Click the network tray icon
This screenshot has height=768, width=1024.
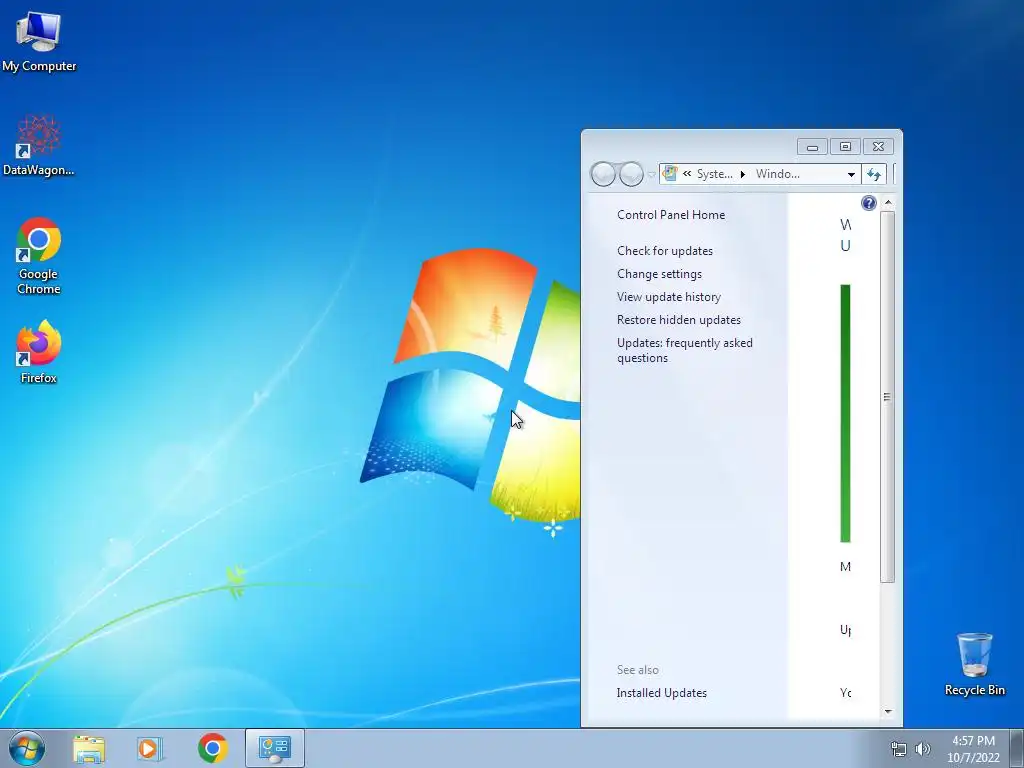pyautogui.click(x=899, y=749)
